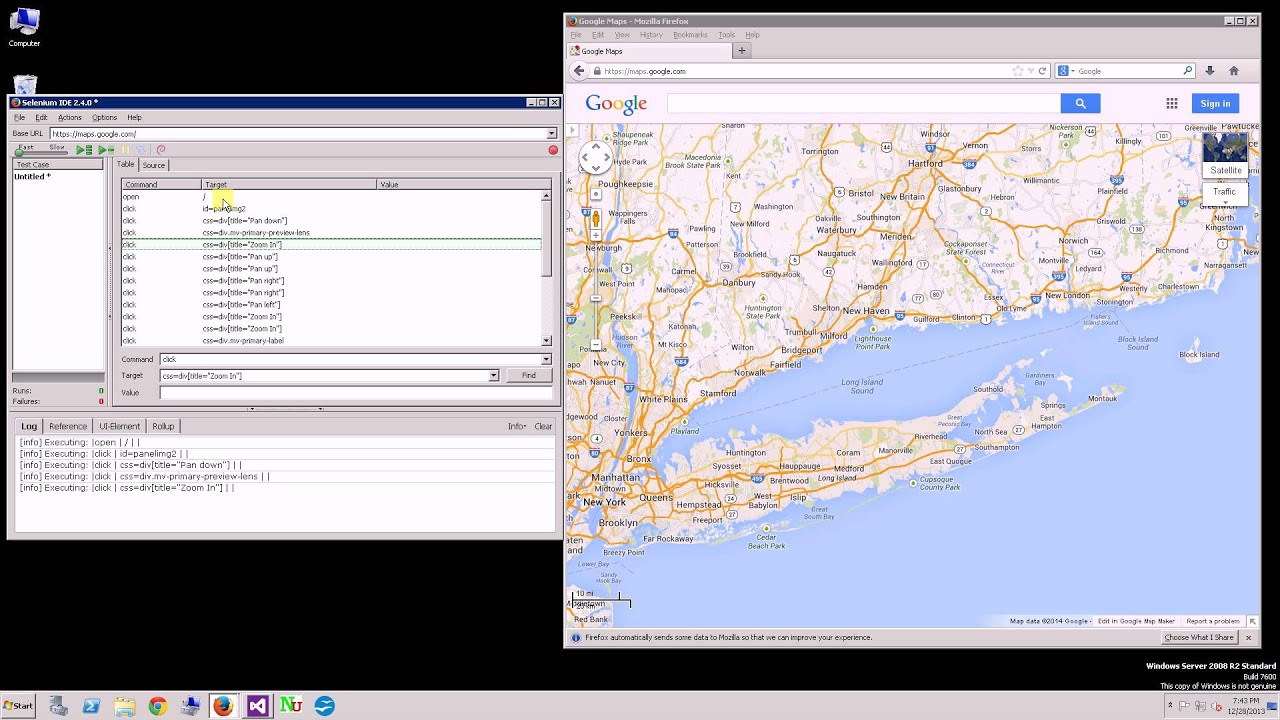Screen dimensions: 1280x720
Task: Select the mv-primary-label click row
Action: click(x=332, y=340)
